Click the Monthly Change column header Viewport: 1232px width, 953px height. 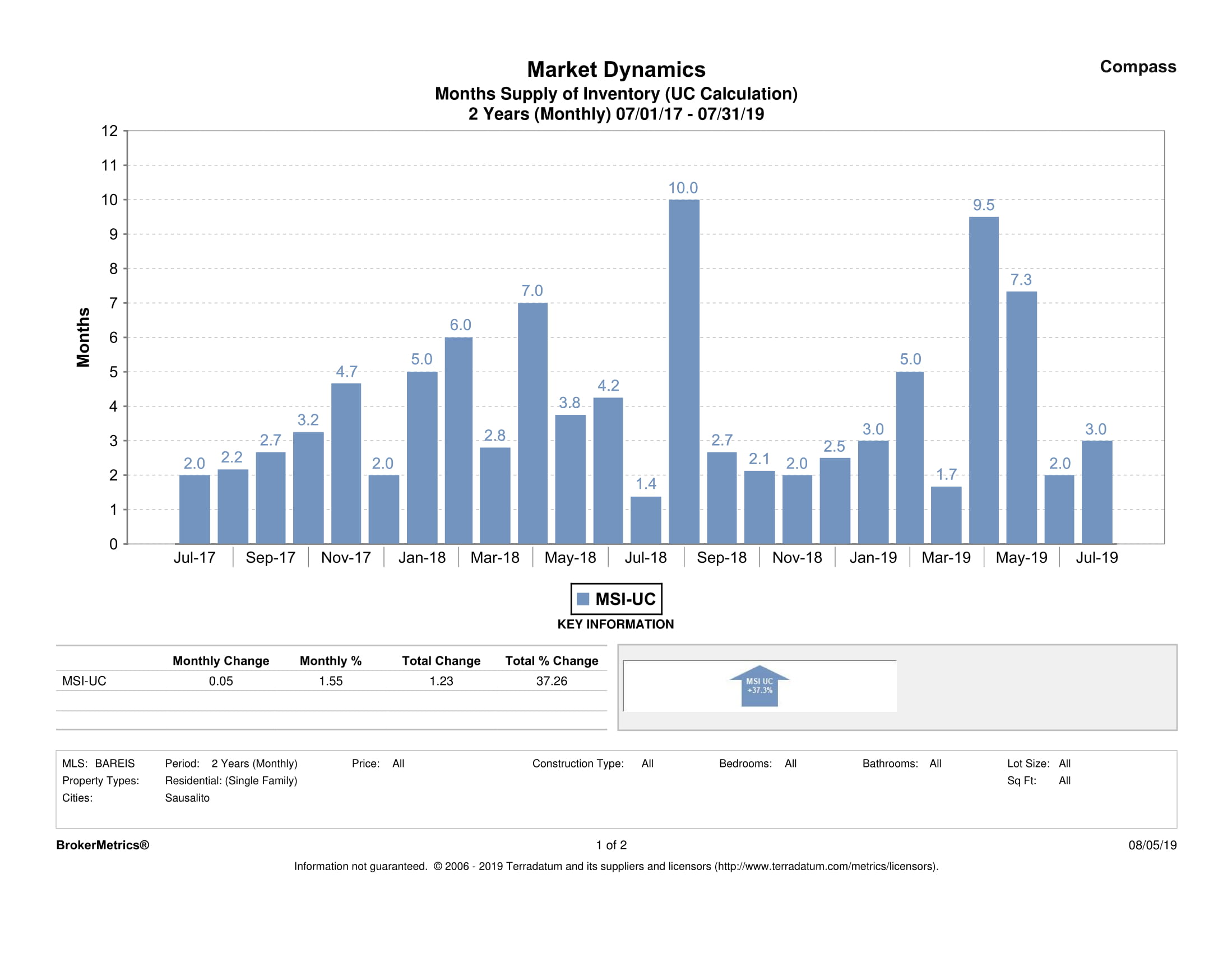click(x=221, y=661)
